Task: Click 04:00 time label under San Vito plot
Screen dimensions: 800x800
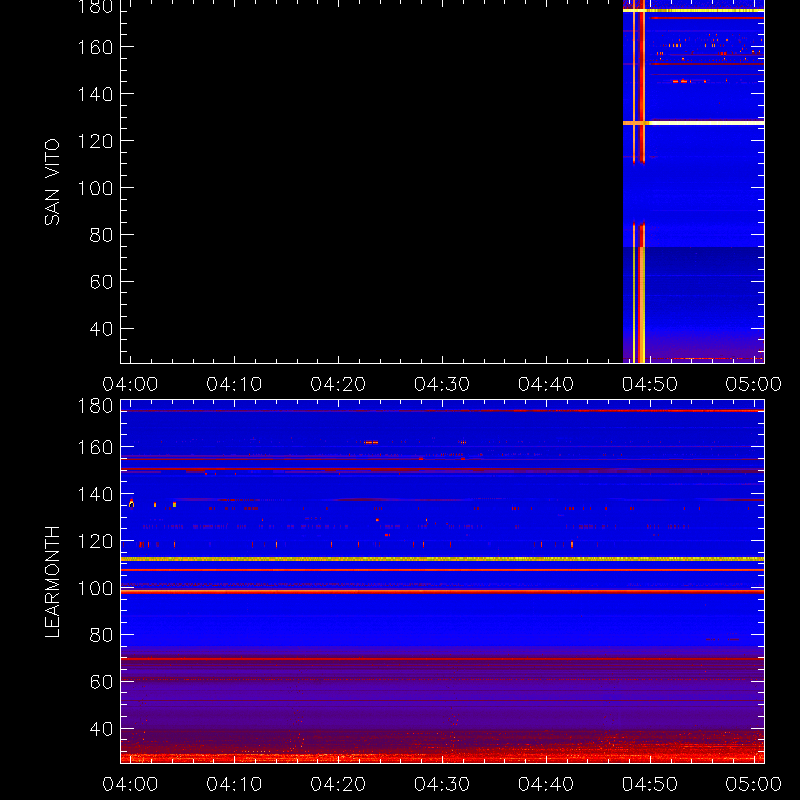Action: click(x=130, y=384)
